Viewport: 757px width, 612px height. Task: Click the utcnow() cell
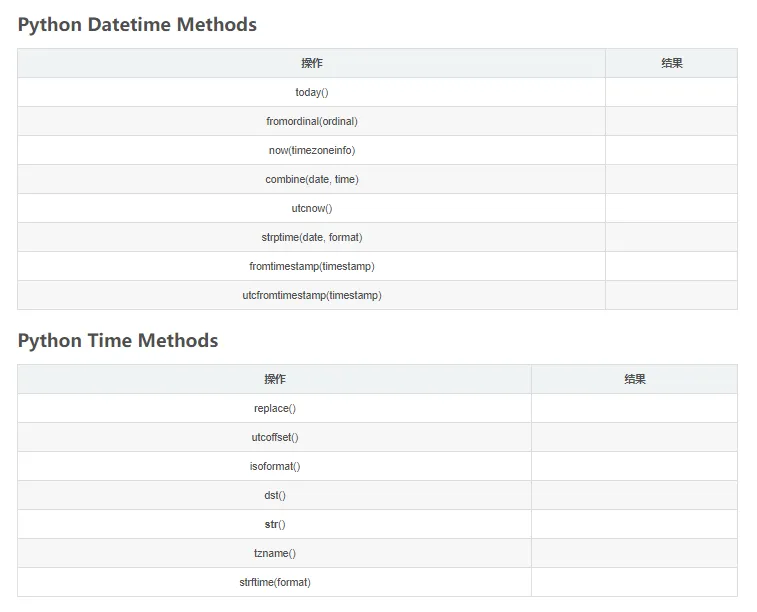[312, 208]
